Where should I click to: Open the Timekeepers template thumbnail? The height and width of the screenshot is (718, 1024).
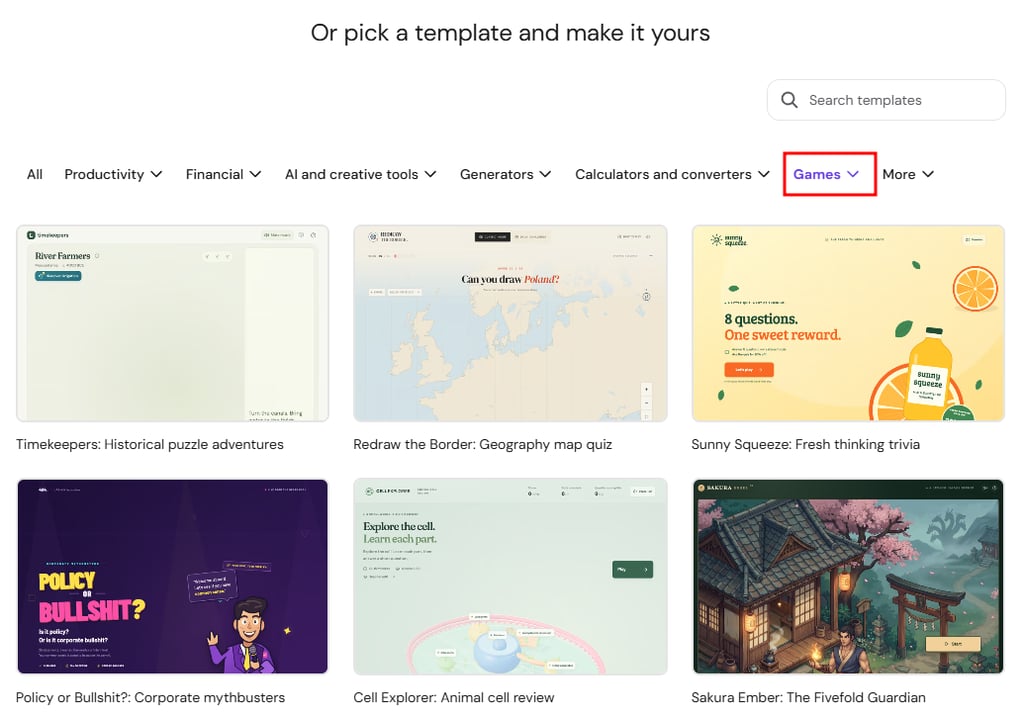tap(172, 323)
